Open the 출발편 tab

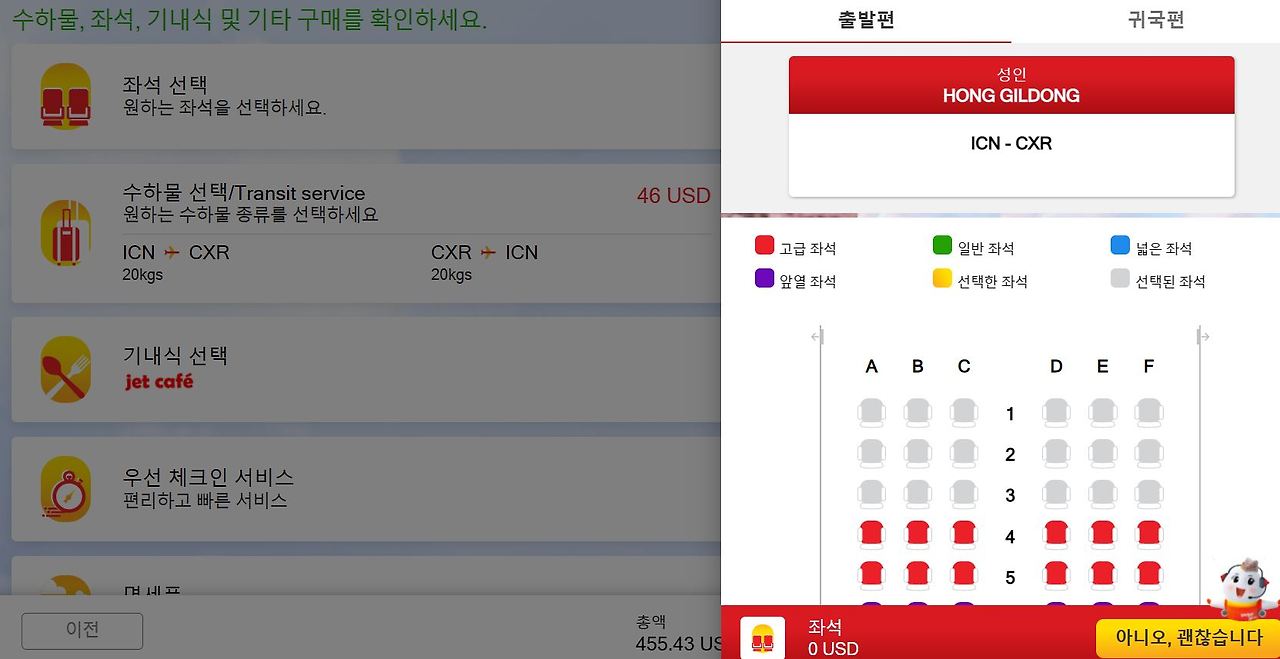[866, 20]
